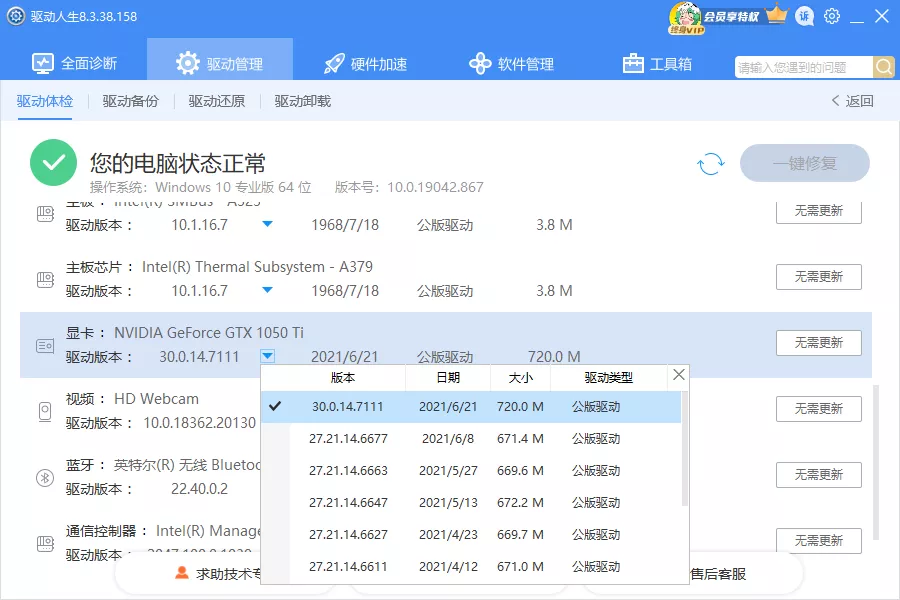Click Bluetooth driver version 22.40.0.2
This screenshot has height=600, width=900.
(x=199, y=489)
